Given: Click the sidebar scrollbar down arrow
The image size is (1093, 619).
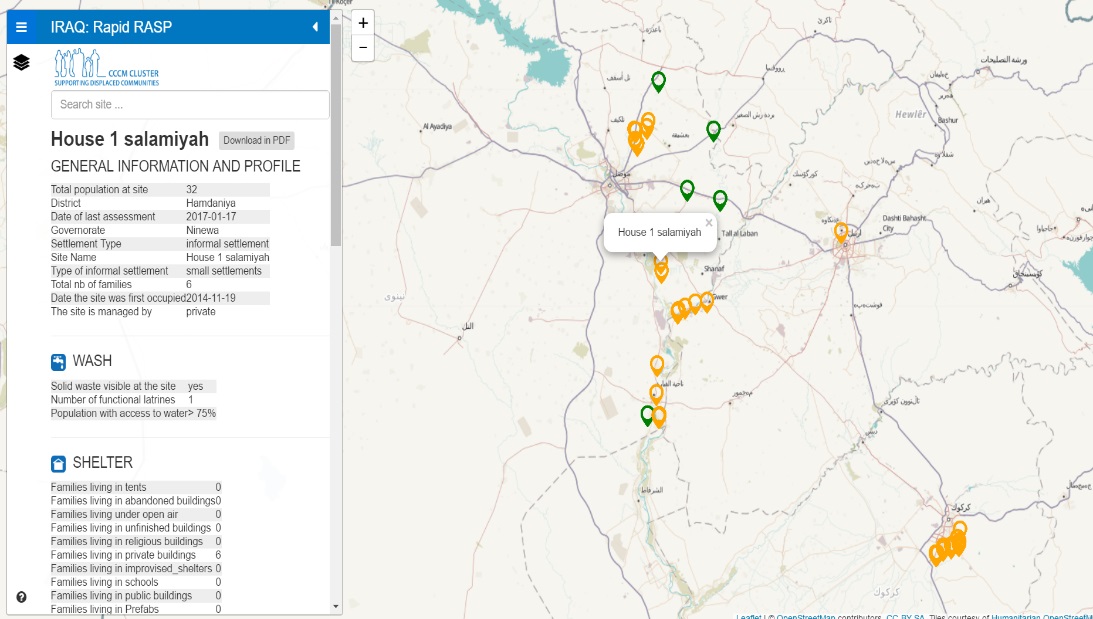Looking at the screenshot, I should point(336,606).
